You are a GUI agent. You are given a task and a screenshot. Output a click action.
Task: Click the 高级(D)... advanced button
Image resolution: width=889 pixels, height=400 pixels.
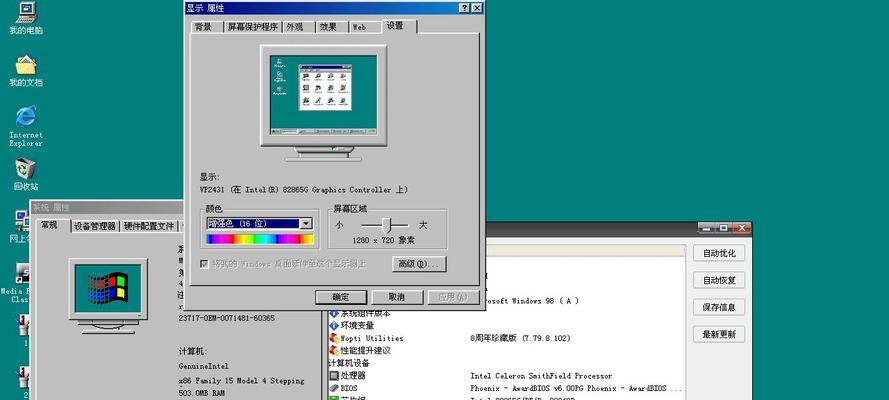pyautogui.click(x=419, y=264)
